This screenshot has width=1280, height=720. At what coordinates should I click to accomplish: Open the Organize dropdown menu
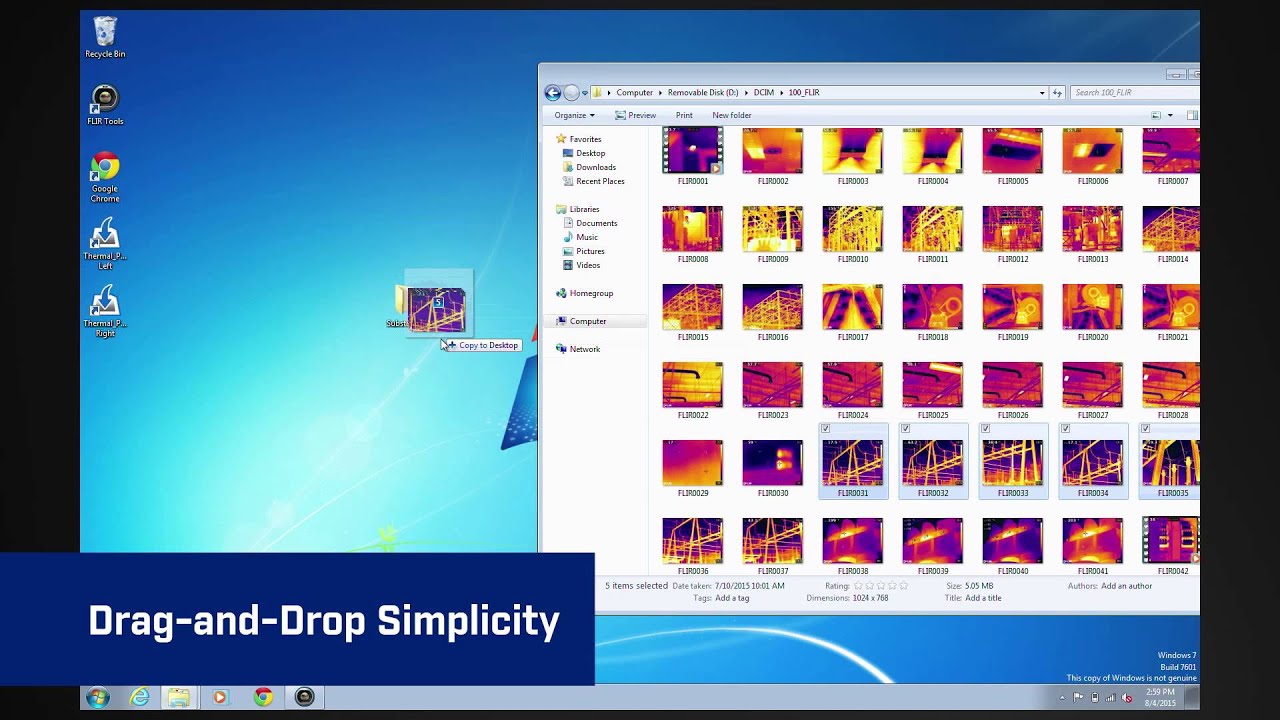pos(575,115)
